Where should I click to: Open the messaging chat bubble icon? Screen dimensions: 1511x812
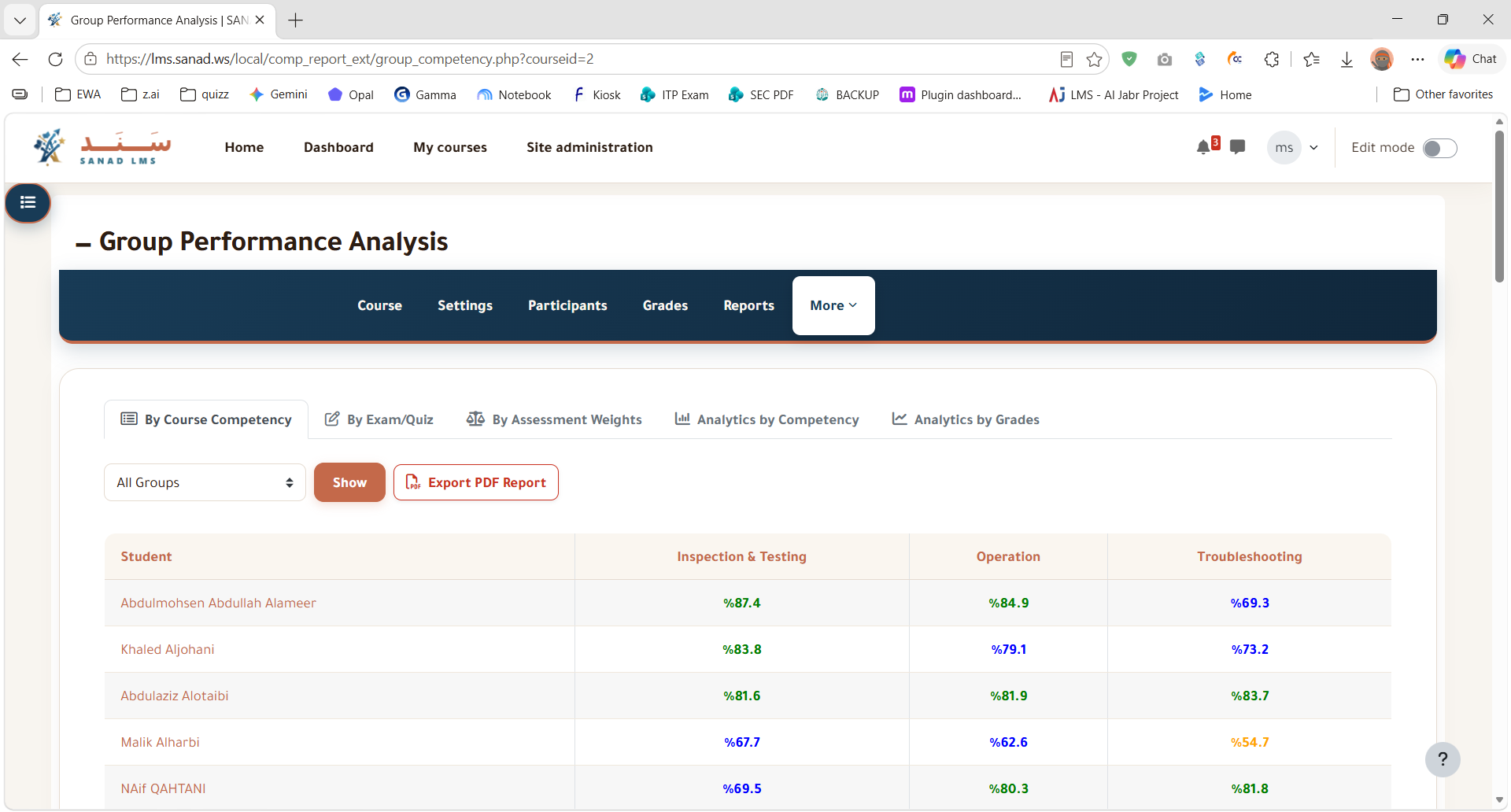(x=1238, y=147)
